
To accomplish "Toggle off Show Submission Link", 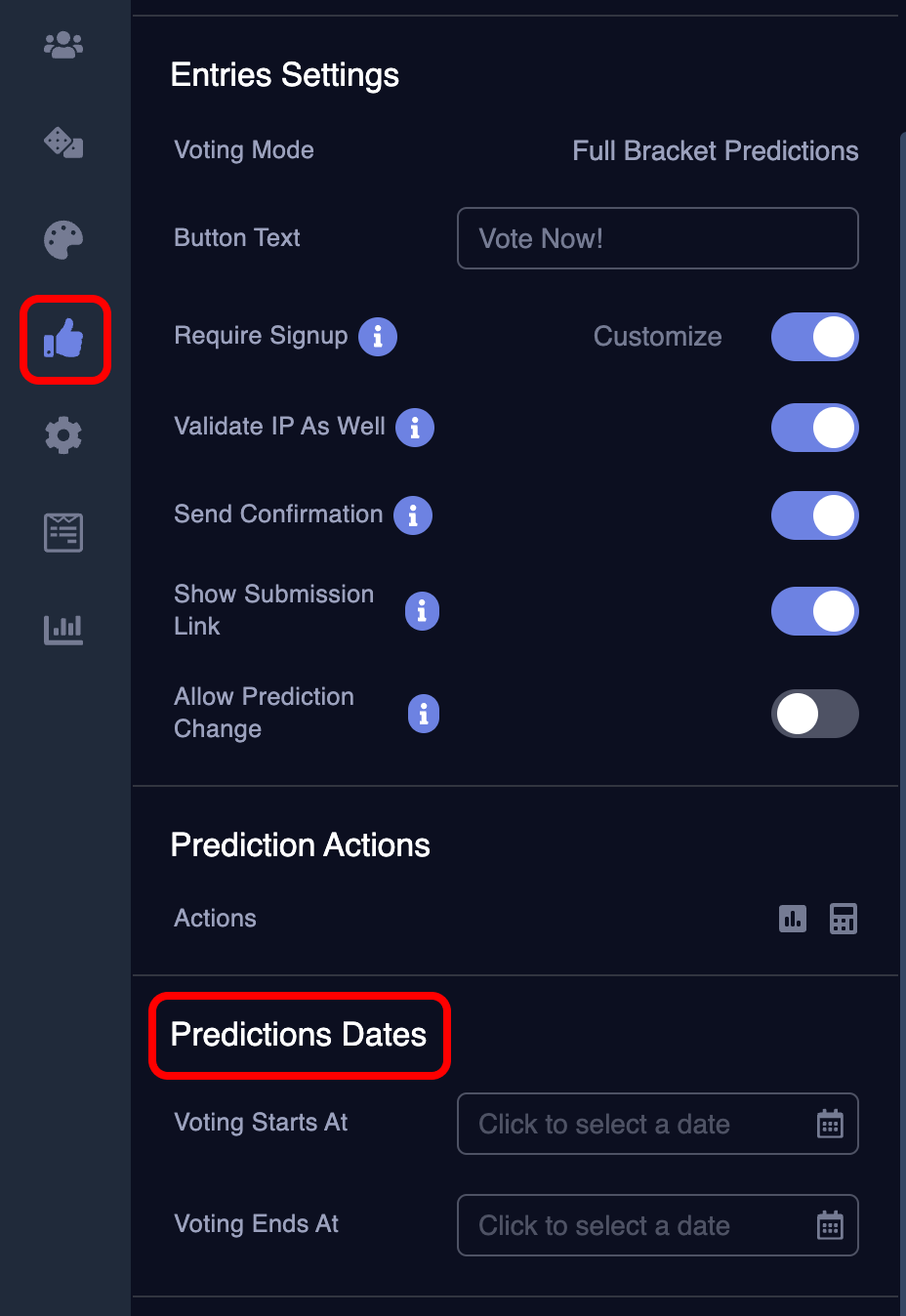I will tap(815, 611).
